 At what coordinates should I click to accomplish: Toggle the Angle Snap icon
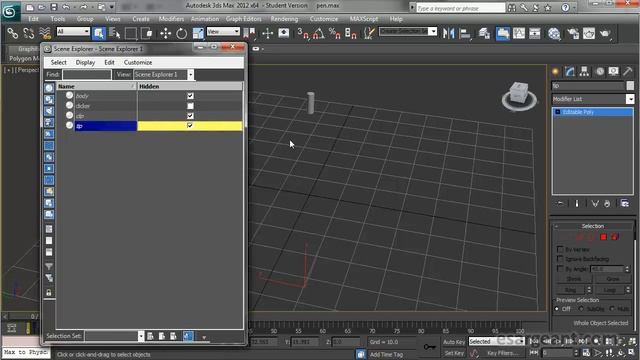coord(318,33)
